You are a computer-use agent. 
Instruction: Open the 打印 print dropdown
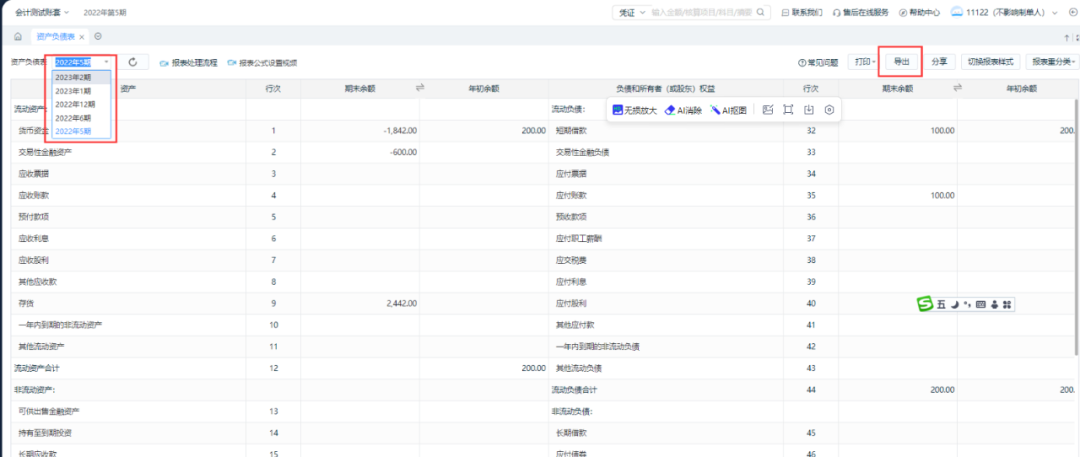(865, 62)
